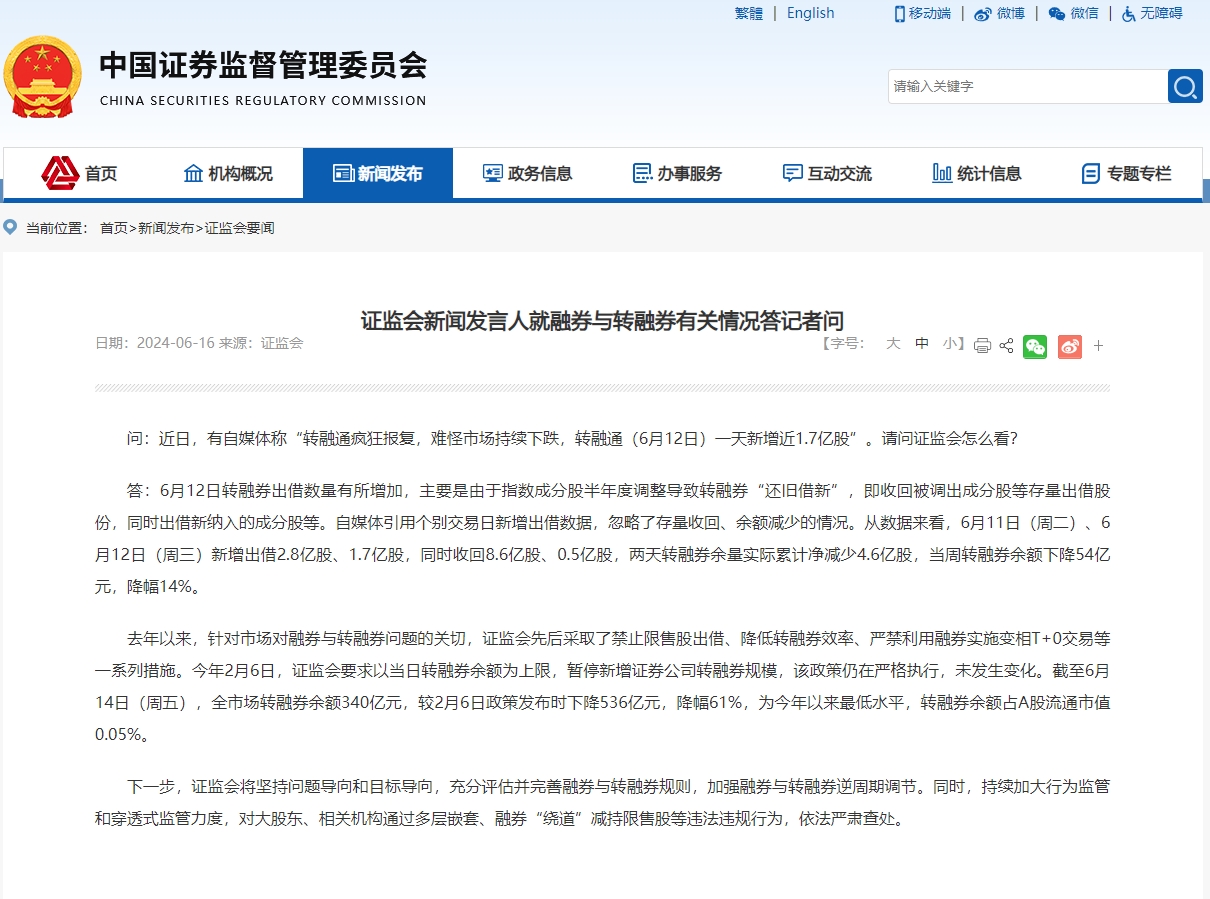The height and width of the screenshot is (899, 1210).
Task: Click the date text 2024-06-16
Action: [176, 343]
